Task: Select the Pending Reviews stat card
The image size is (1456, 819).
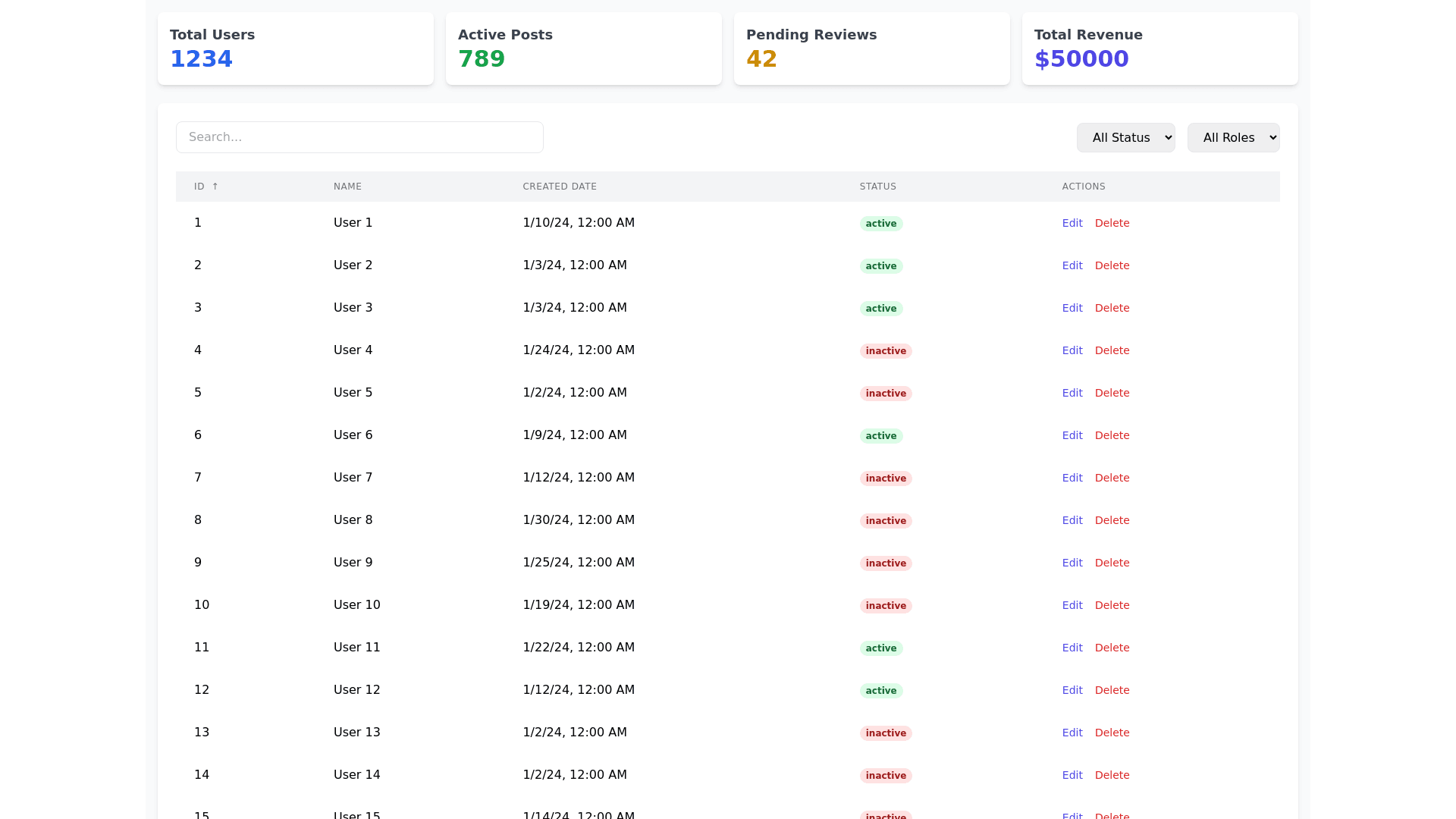Action: 871,49
